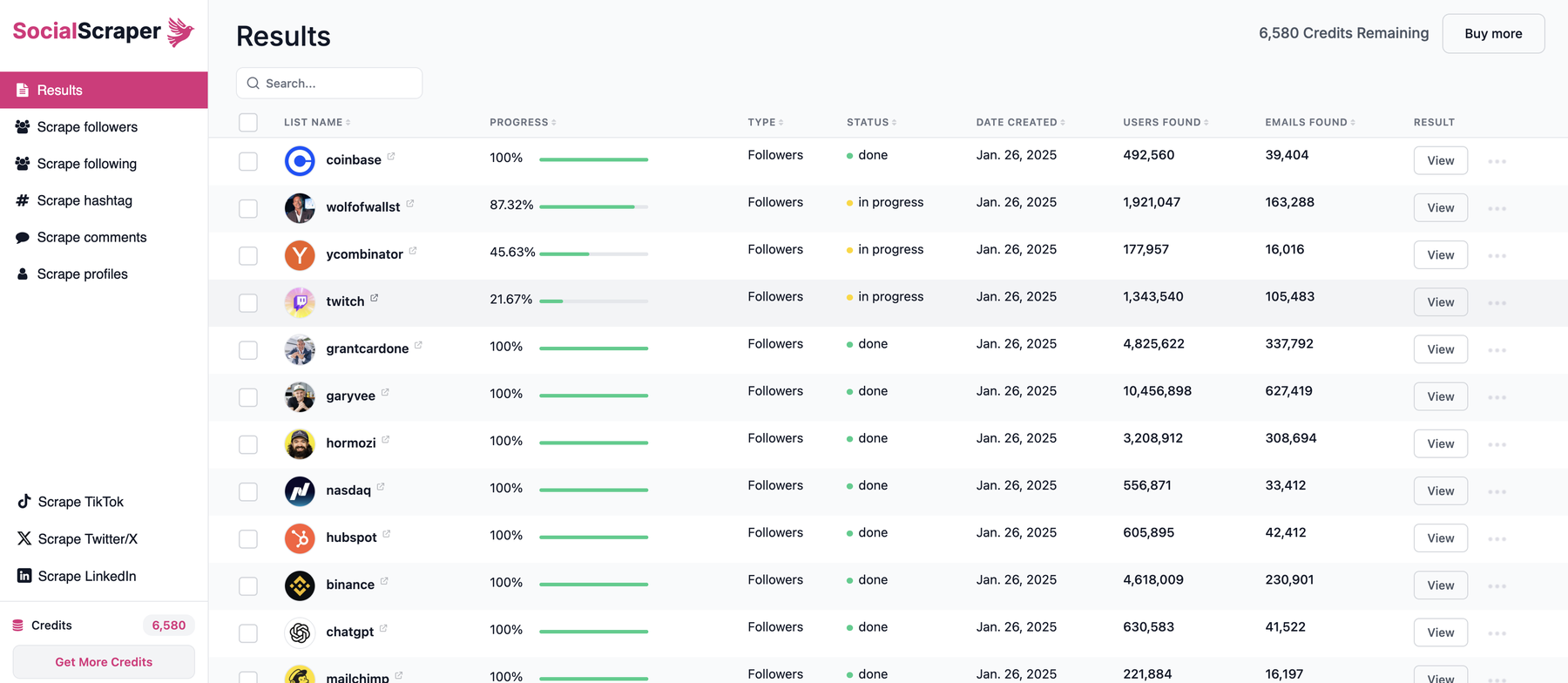The height and width of the screenshot is (683, 1568).
Task: Open the three-dot menu for coinbase row
Action: pos(1497,161)
